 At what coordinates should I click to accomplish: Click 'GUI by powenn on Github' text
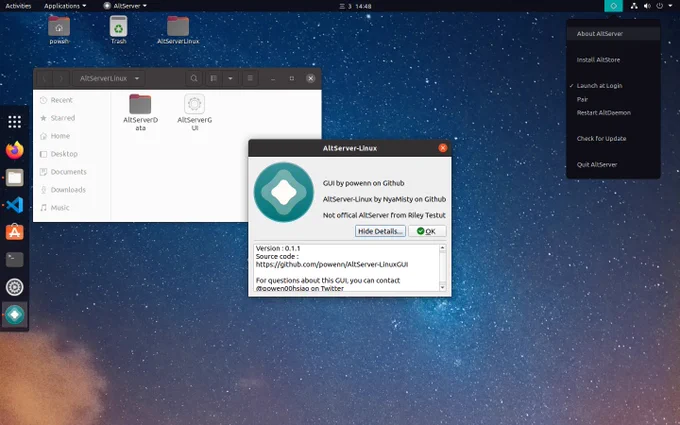coord(363,183)
